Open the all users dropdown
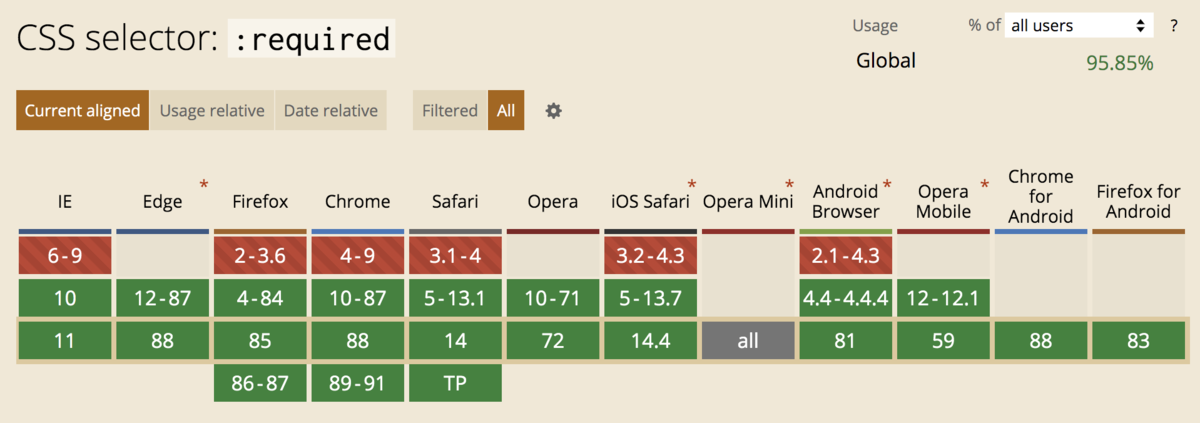Image resolution: width=1200 pixels, height=423 pixels. tap(1079, 26)
